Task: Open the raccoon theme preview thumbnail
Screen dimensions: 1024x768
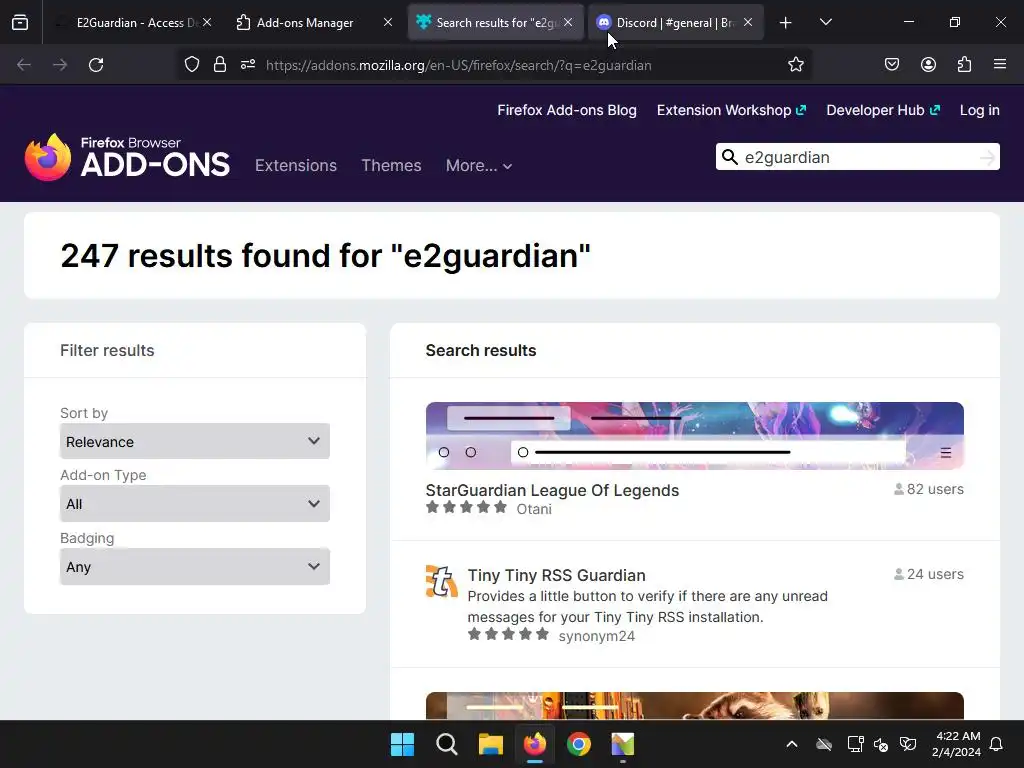Action: click(x=694, y=706)
